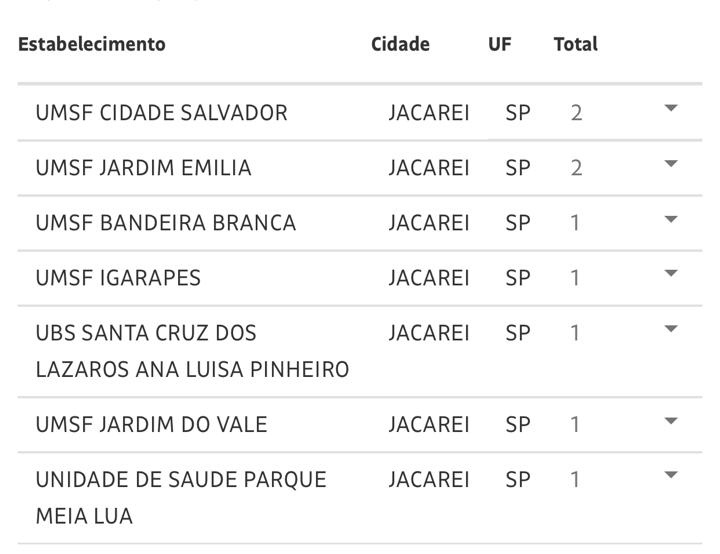
Task: Click JACAREI city cell in IGARAPES row
Action: point(429,278)
